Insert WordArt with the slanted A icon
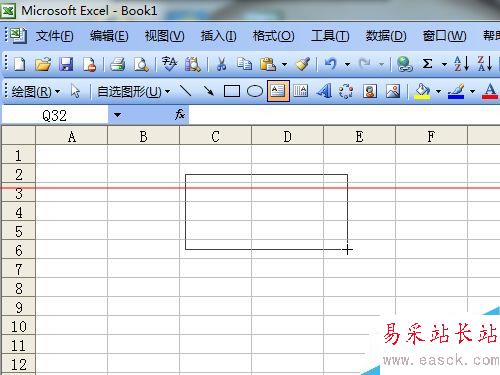This screenshot has height=375, width=500. (324, 91)
